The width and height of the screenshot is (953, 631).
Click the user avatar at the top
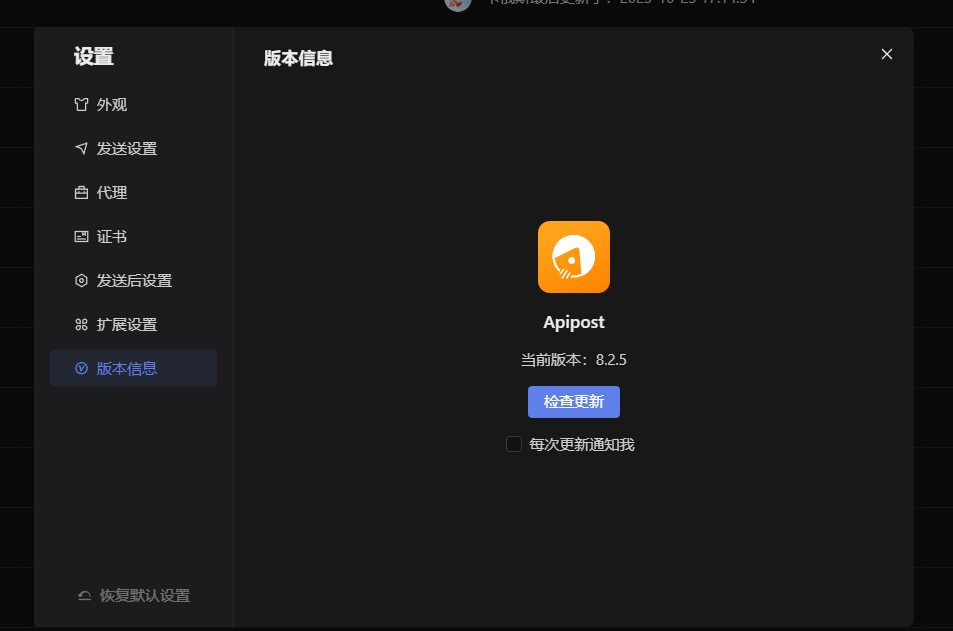pos(457,5)
